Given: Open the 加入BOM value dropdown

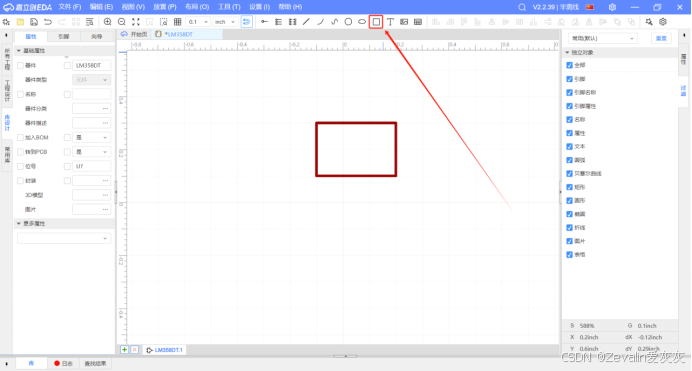Looking at the screenshot, I should (x=91, y=138).
